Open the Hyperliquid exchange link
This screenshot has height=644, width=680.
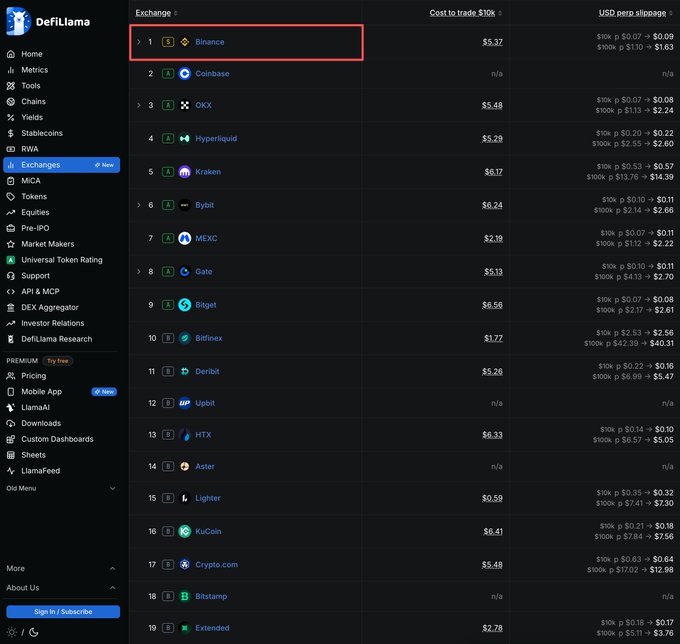pos(216,139)
